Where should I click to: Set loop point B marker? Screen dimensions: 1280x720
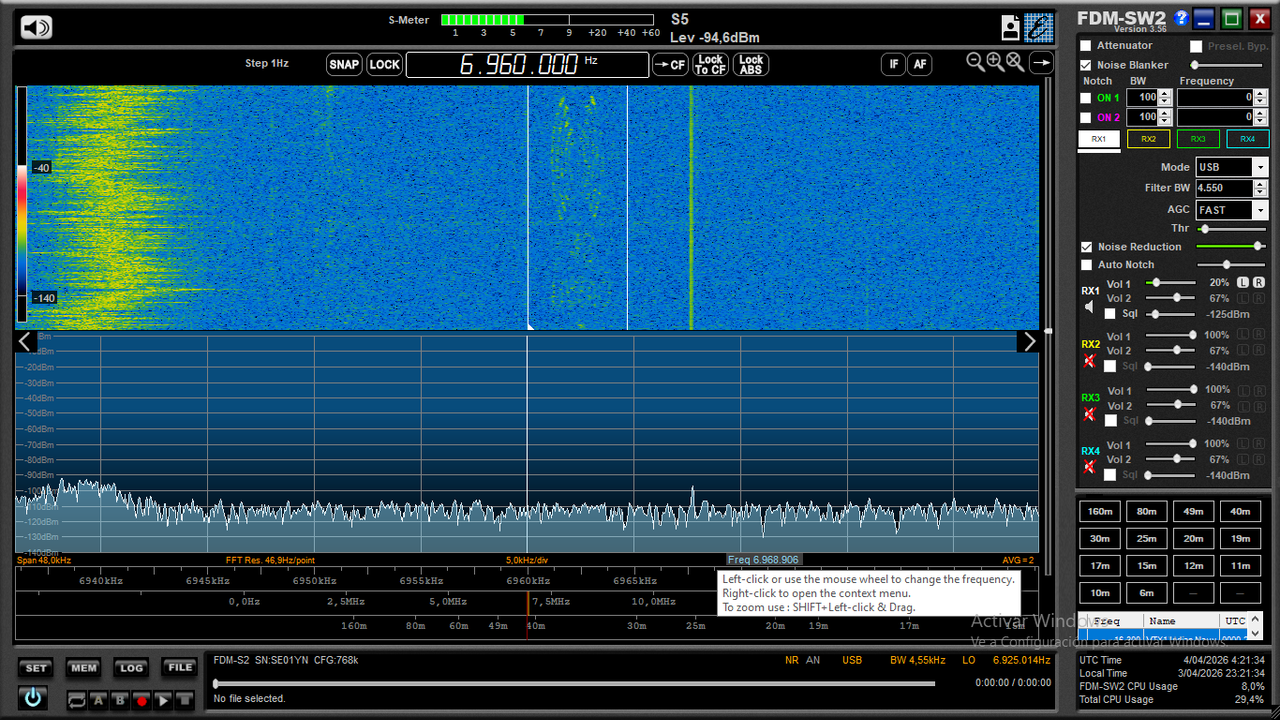click(120, 701)
